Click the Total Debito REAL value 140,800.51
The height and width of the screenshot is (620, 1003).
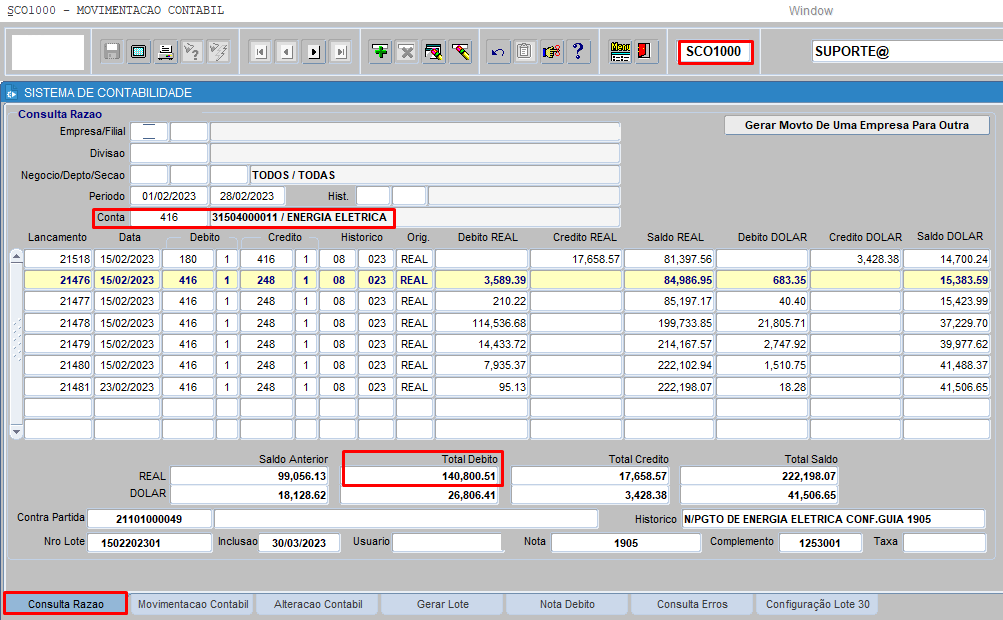click(421, 476)
